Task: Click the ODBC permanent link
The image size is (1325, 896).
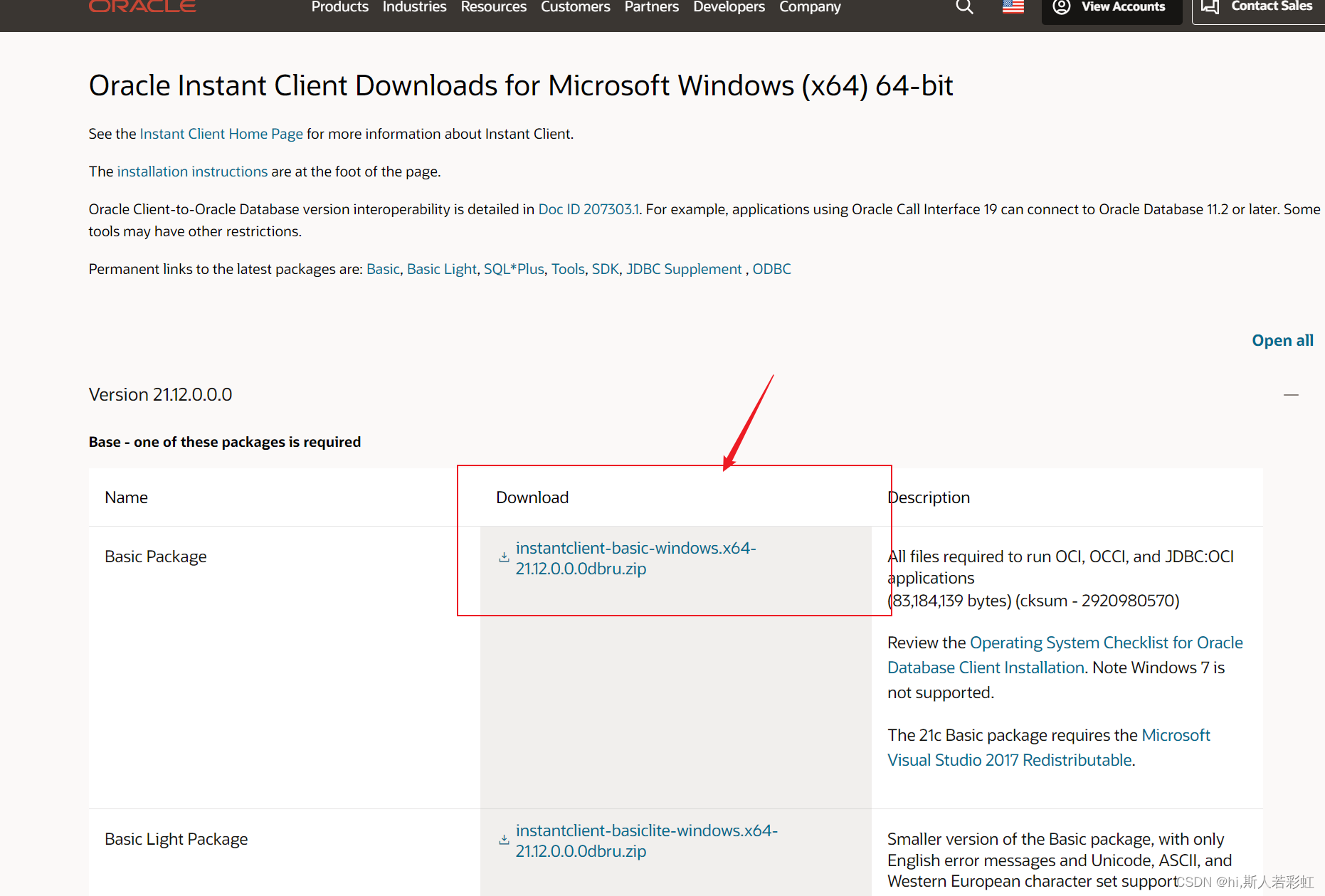Action: [x=771, y=269]
